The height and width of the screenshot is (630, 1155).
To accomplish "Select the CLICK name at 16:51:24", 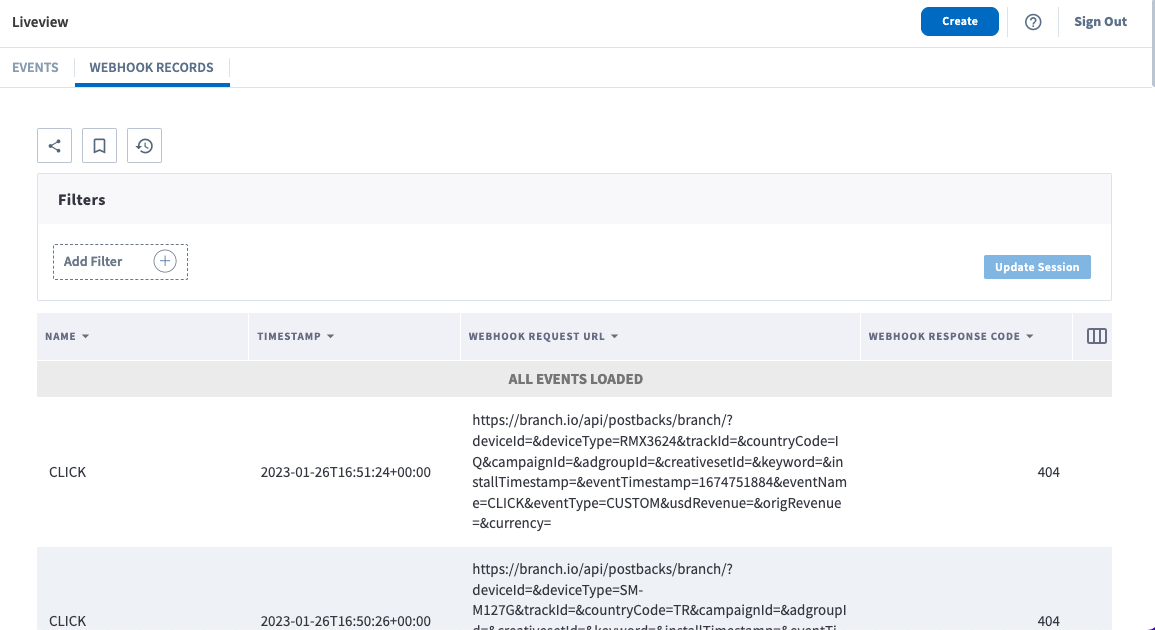I will coord(68,472).
